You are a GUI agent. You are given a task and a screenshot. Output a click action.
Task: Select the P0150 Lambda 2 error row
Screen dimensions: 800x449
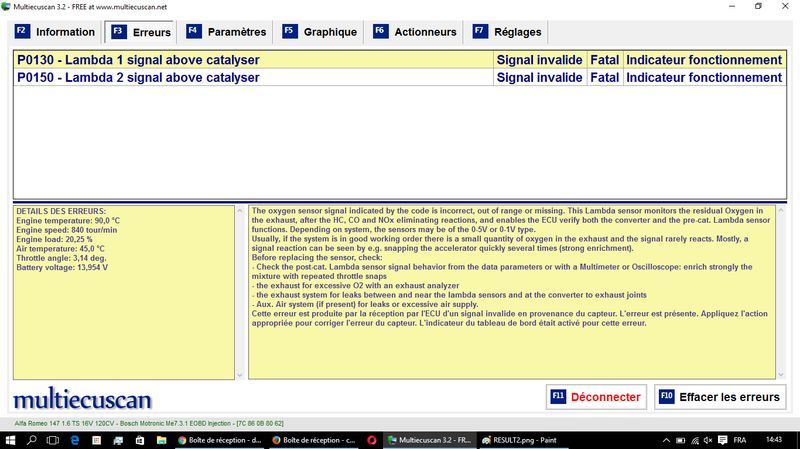[x=399, y=78]
